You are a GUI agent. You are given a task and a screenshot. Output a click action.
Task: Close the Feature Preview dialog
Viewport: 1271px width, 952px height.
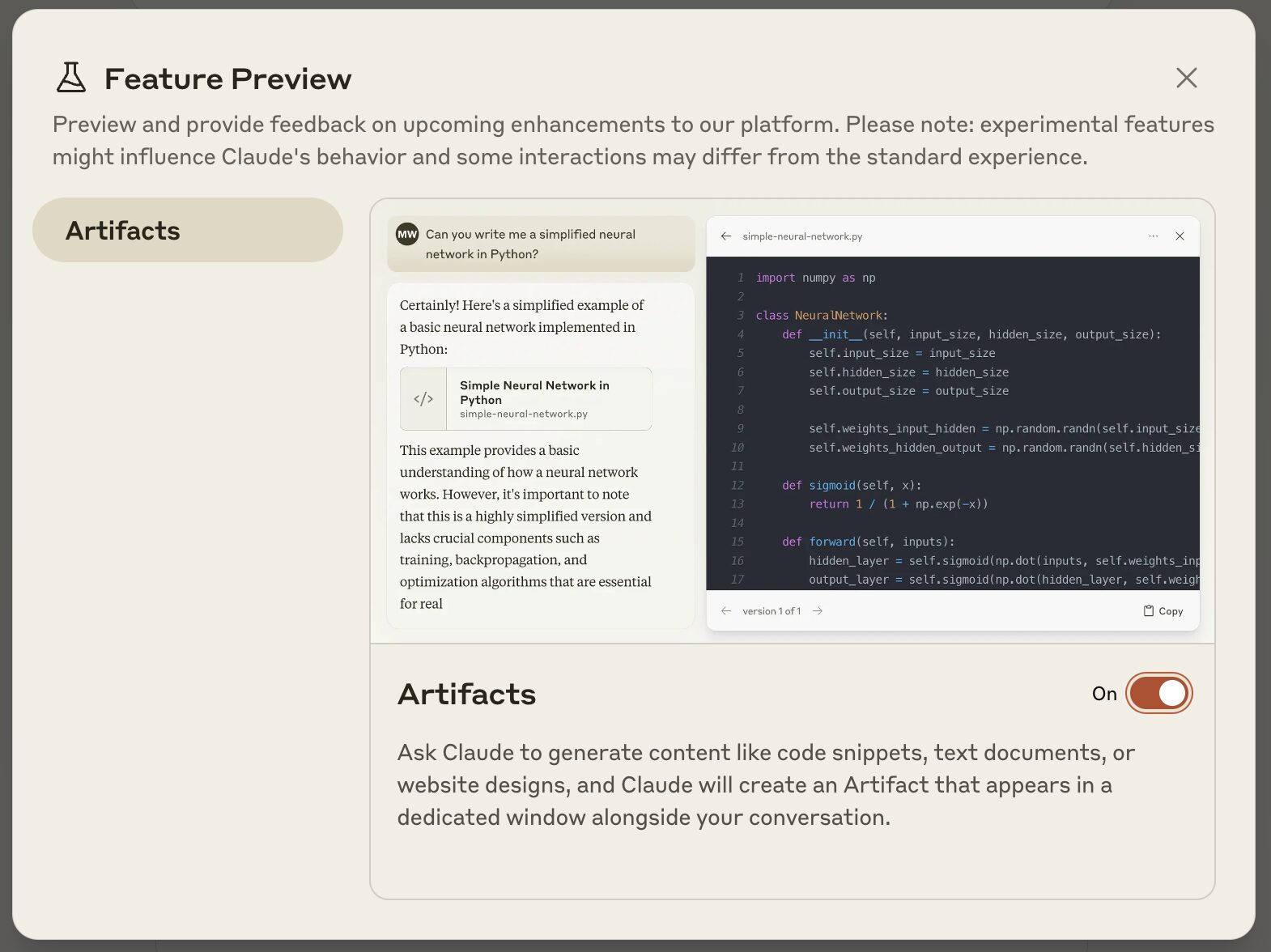click(1186, 78)
